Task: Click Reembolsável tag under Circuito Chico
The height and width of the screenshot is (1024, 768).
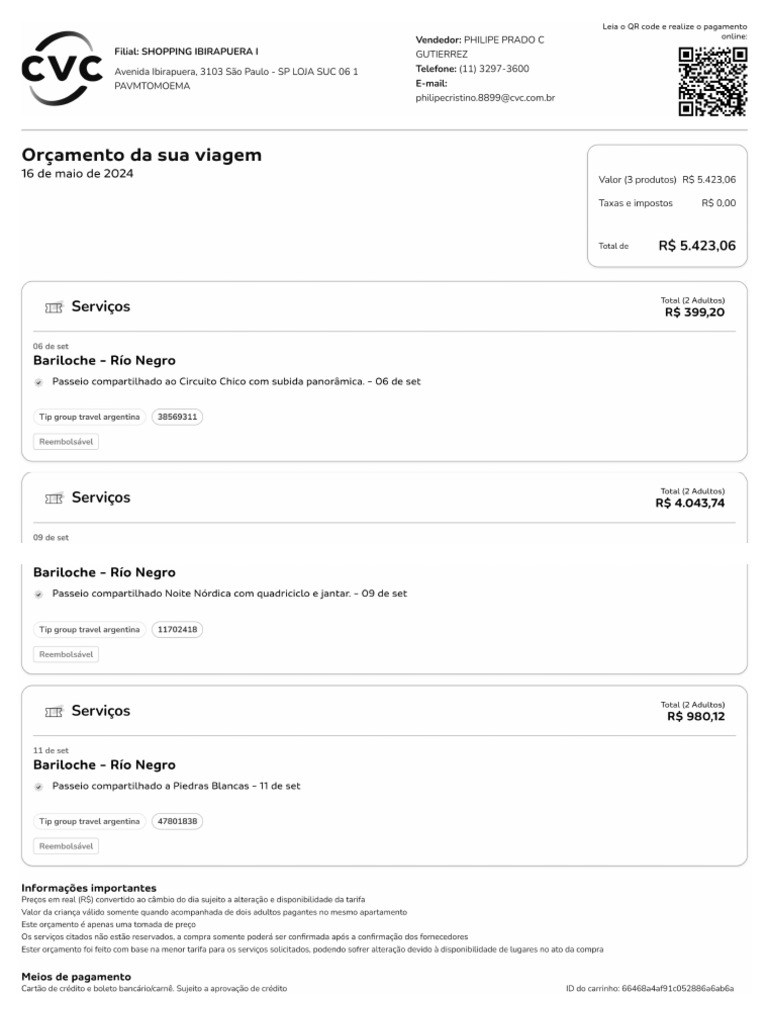Action: coord(66,442)
